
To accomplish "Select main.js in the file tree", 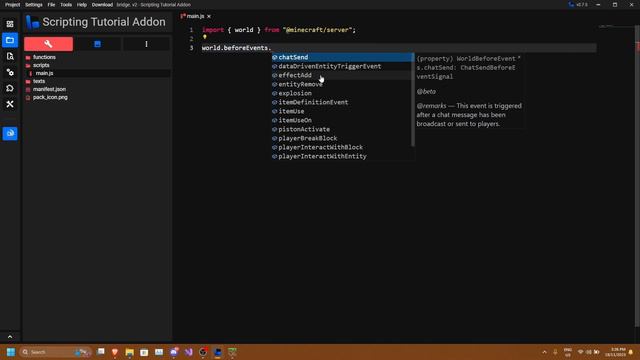I will [44, 73].
